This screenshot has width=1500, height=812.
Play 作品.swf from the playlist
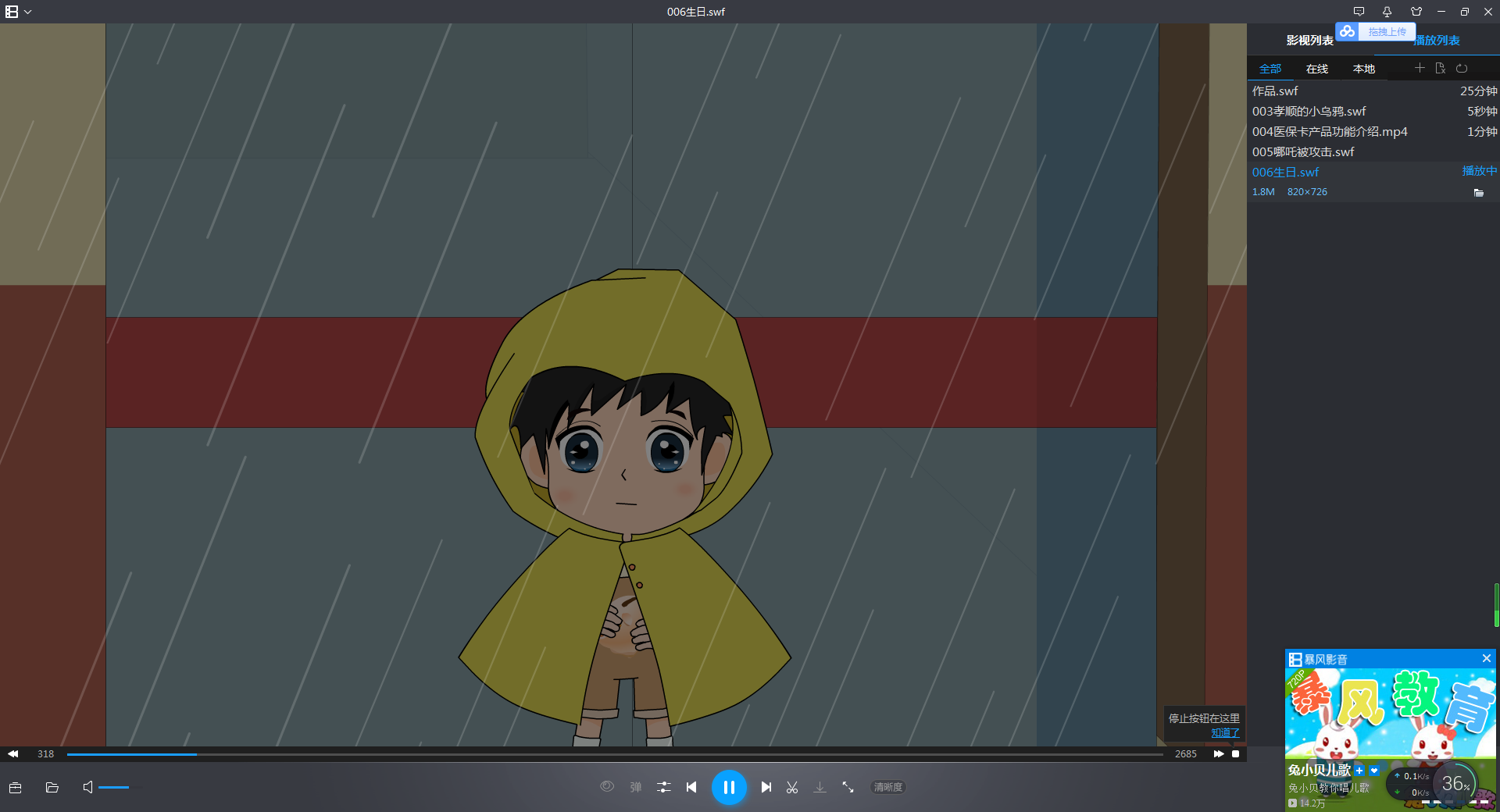click(1373, 91)
